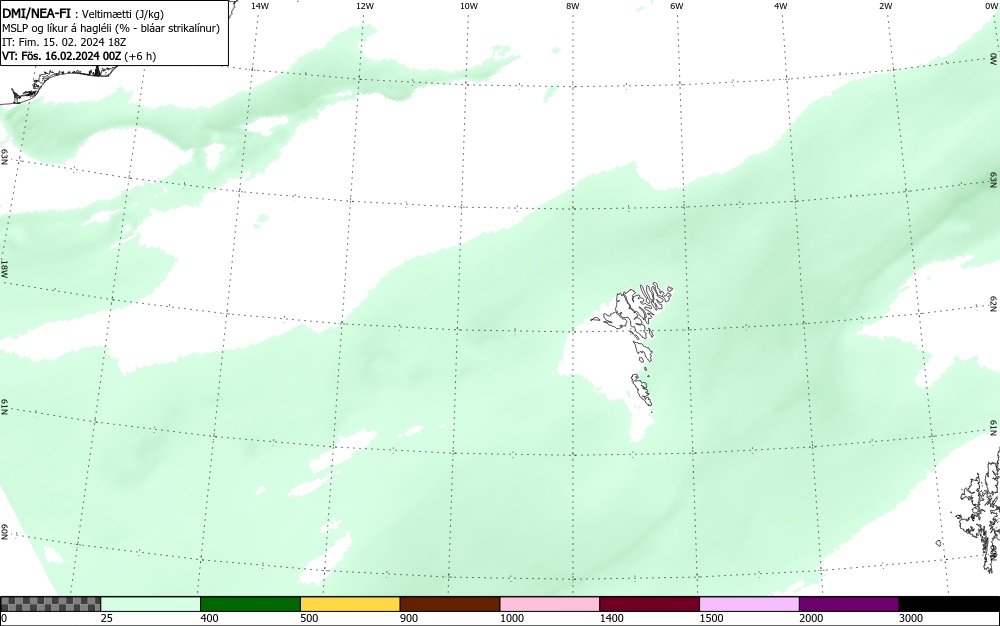
Task: Click the 'IT: Fim. 15. 02. 2024 18Z' line
Action: pos(64,42)
